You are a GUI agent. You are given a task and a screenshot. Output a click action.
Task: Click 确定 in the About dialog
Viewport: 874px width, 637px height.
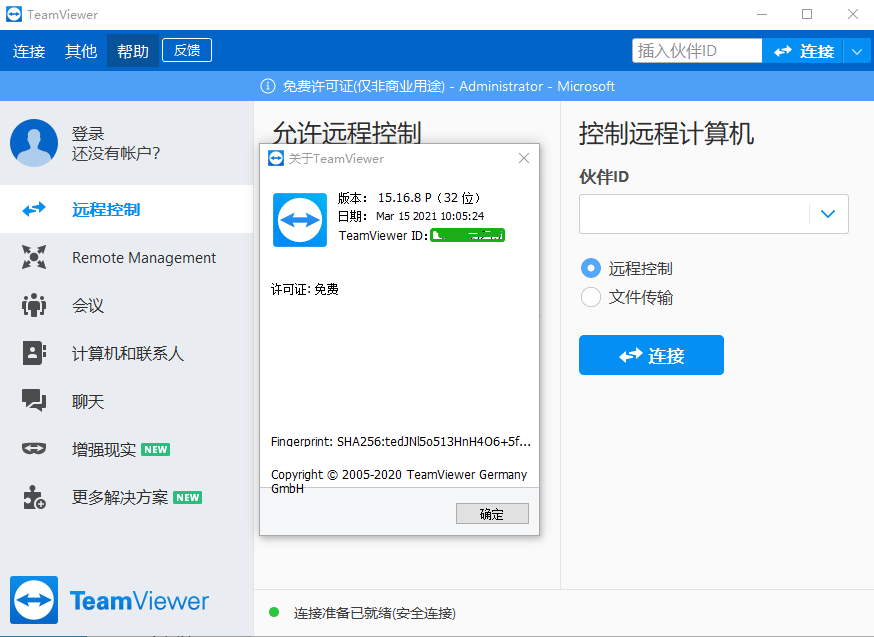point(492,514)
